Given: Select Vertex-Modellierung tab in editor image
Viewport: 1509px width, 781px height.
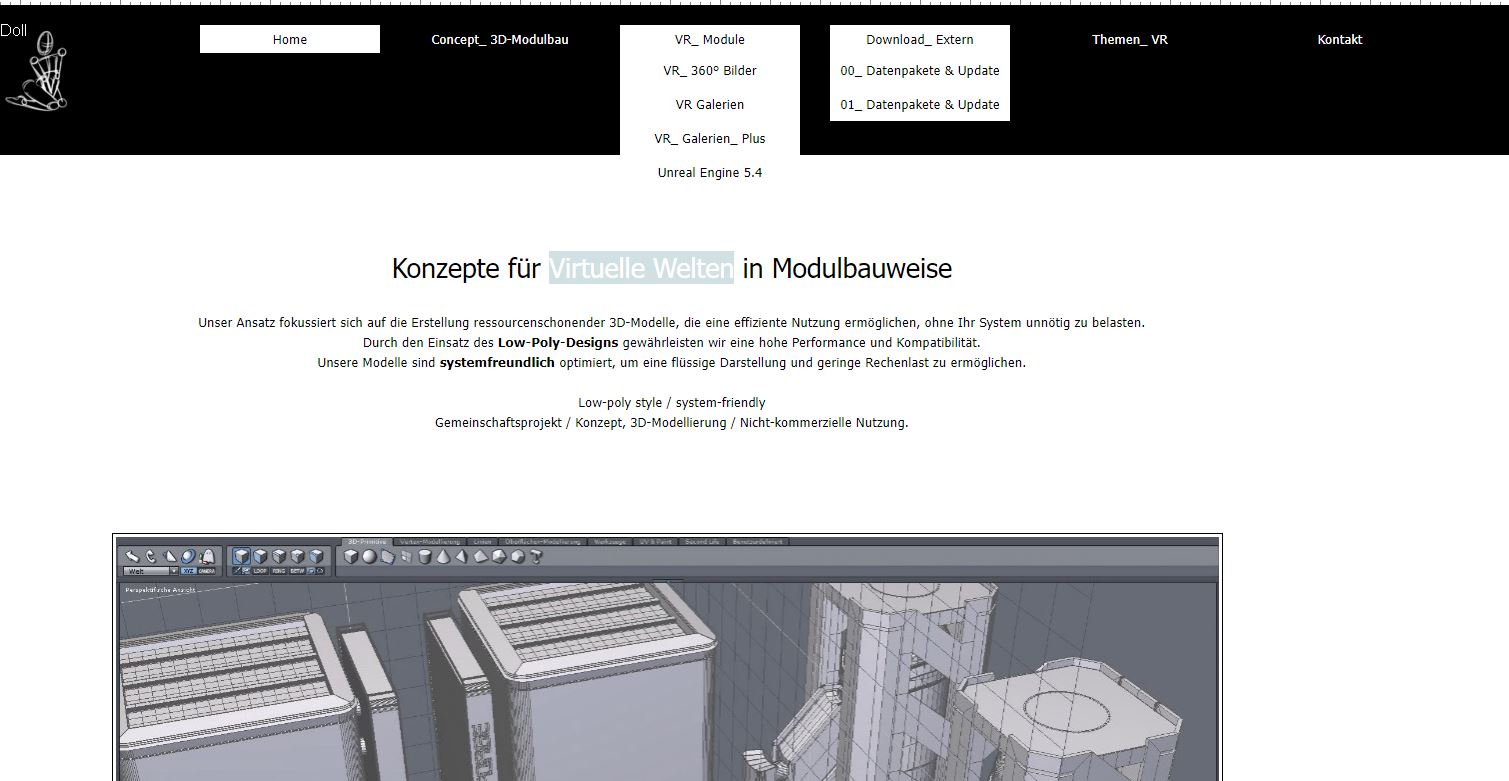Looking at the screenshot, I should click(x=430, y=542).
